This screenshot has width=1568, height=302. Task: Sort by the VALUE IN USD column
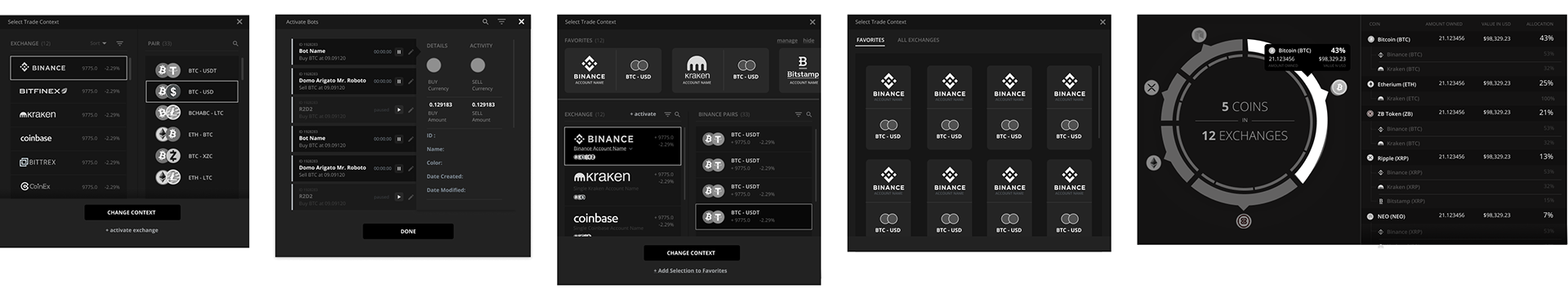pos(1496,24)
